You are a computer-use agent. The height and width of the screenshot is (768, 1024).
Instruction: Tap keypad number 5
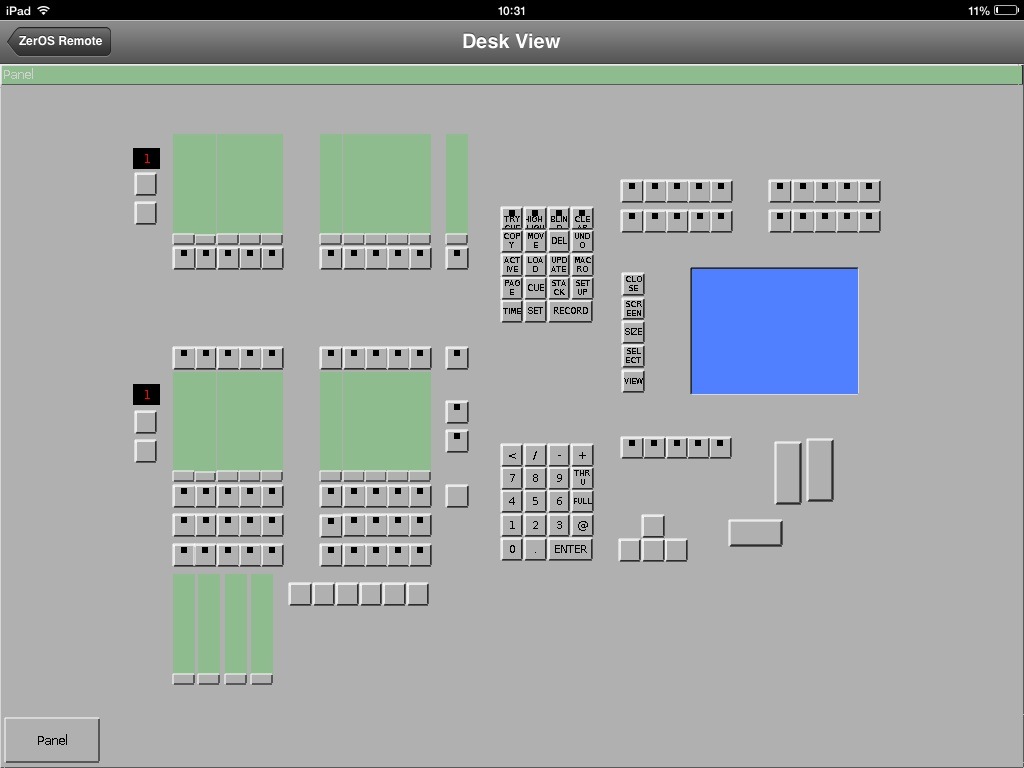tap(536, 502)
